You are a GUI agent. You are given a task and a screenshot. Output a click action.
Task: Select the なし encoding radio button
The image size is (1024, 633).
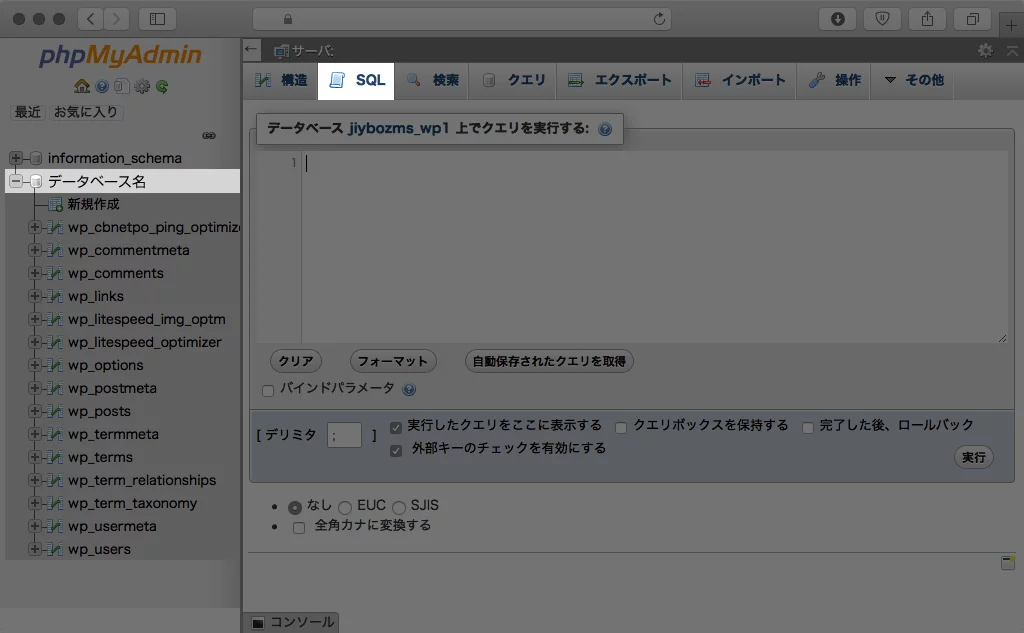(x=295, y=508)
